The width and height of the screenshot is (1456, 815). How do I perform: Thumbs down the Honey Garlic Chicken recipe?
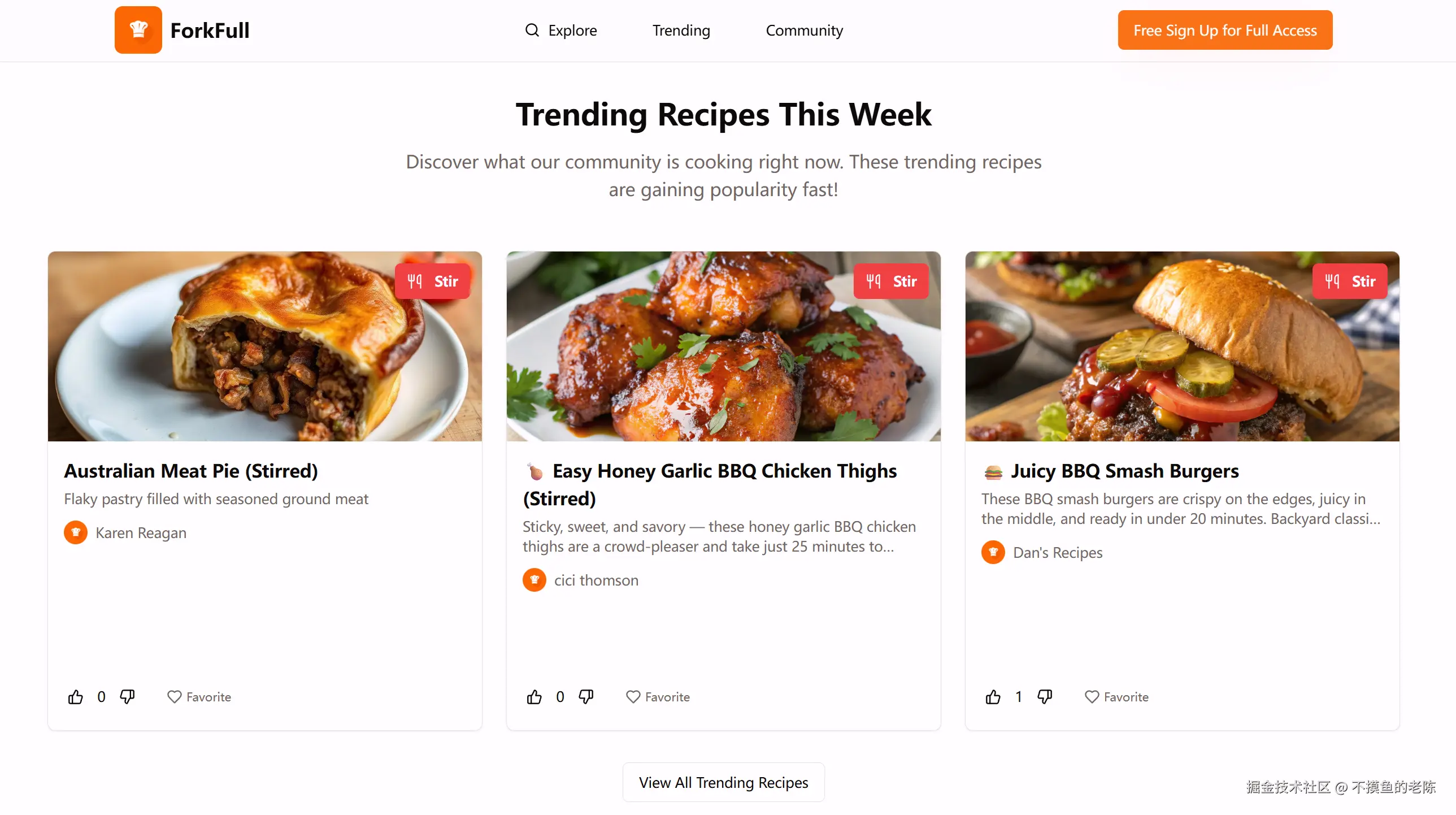tap(586, 697)
